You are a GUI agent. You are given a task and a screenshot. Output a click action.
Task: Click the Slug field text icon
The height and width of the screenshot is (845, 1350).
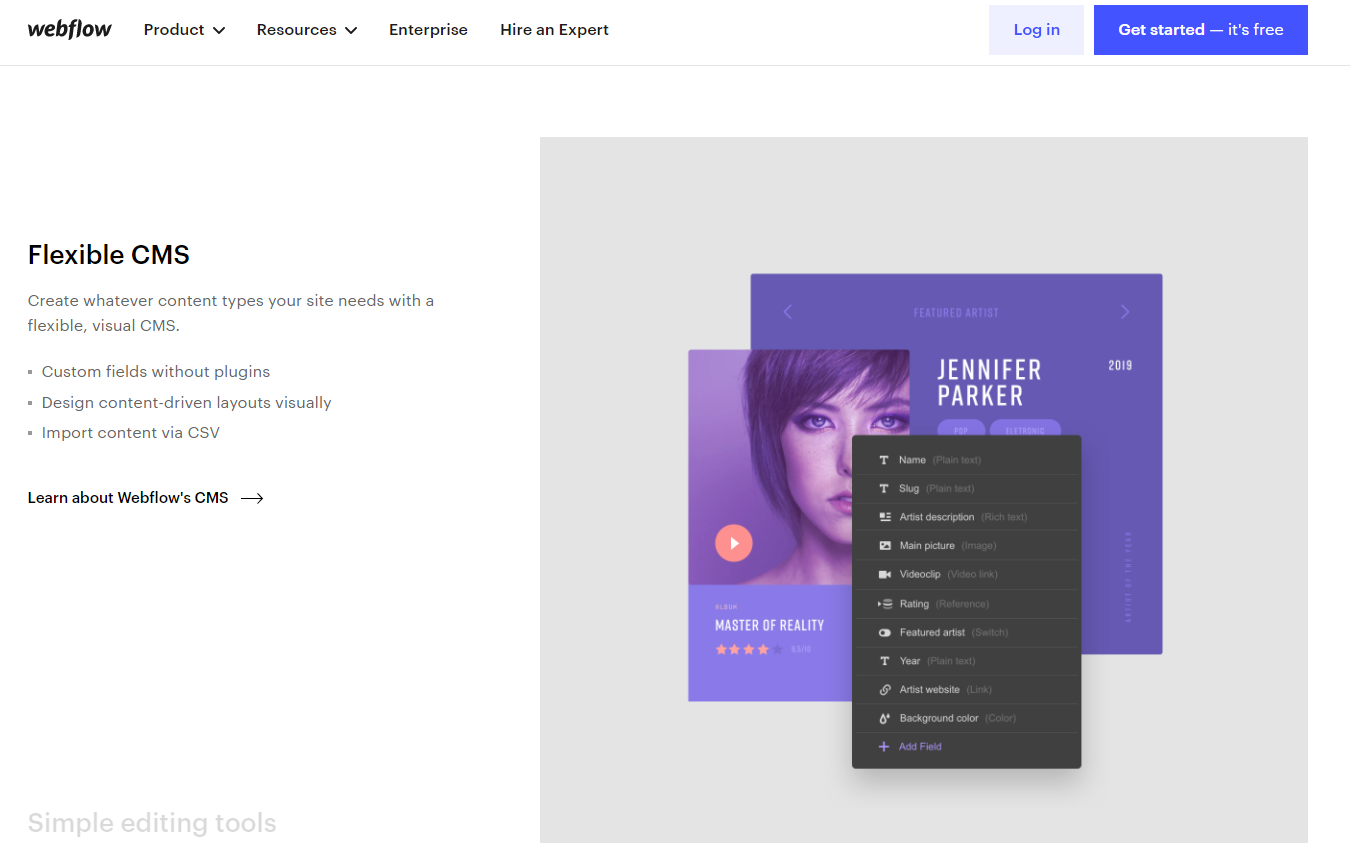[x=884, y=489]
